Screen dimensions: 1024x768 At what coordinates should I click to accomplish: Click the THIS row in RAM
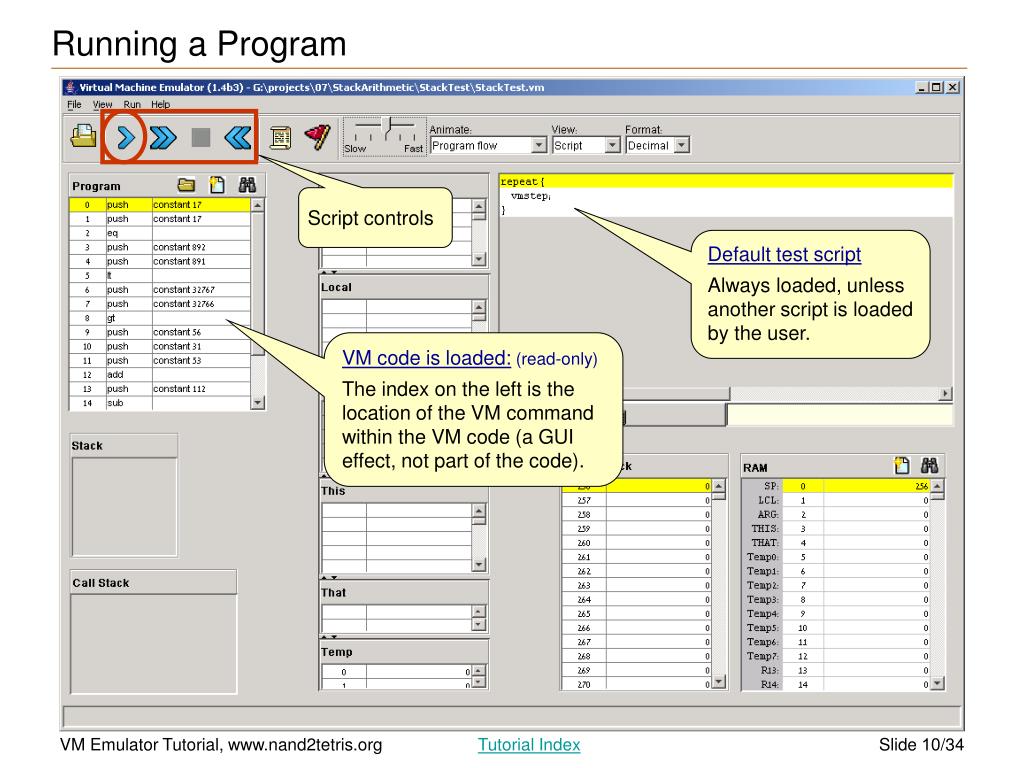(x=836, y=529)
